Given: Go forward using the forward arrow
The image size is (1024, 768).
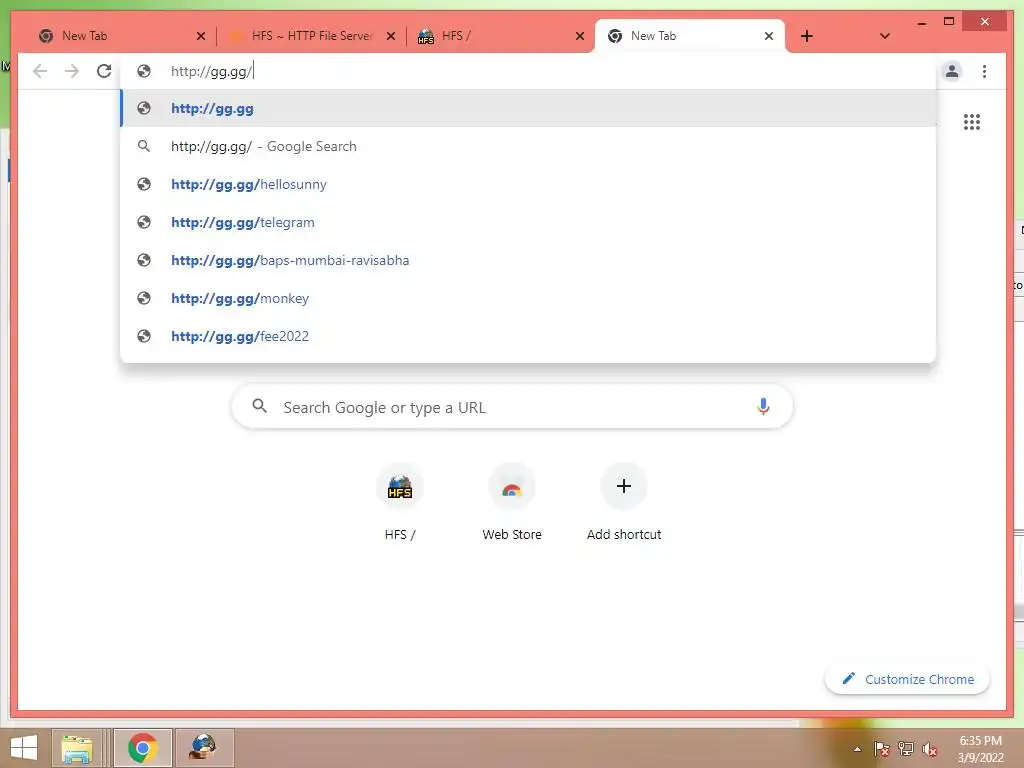Looking at the screenshot, I should [72, 71].
